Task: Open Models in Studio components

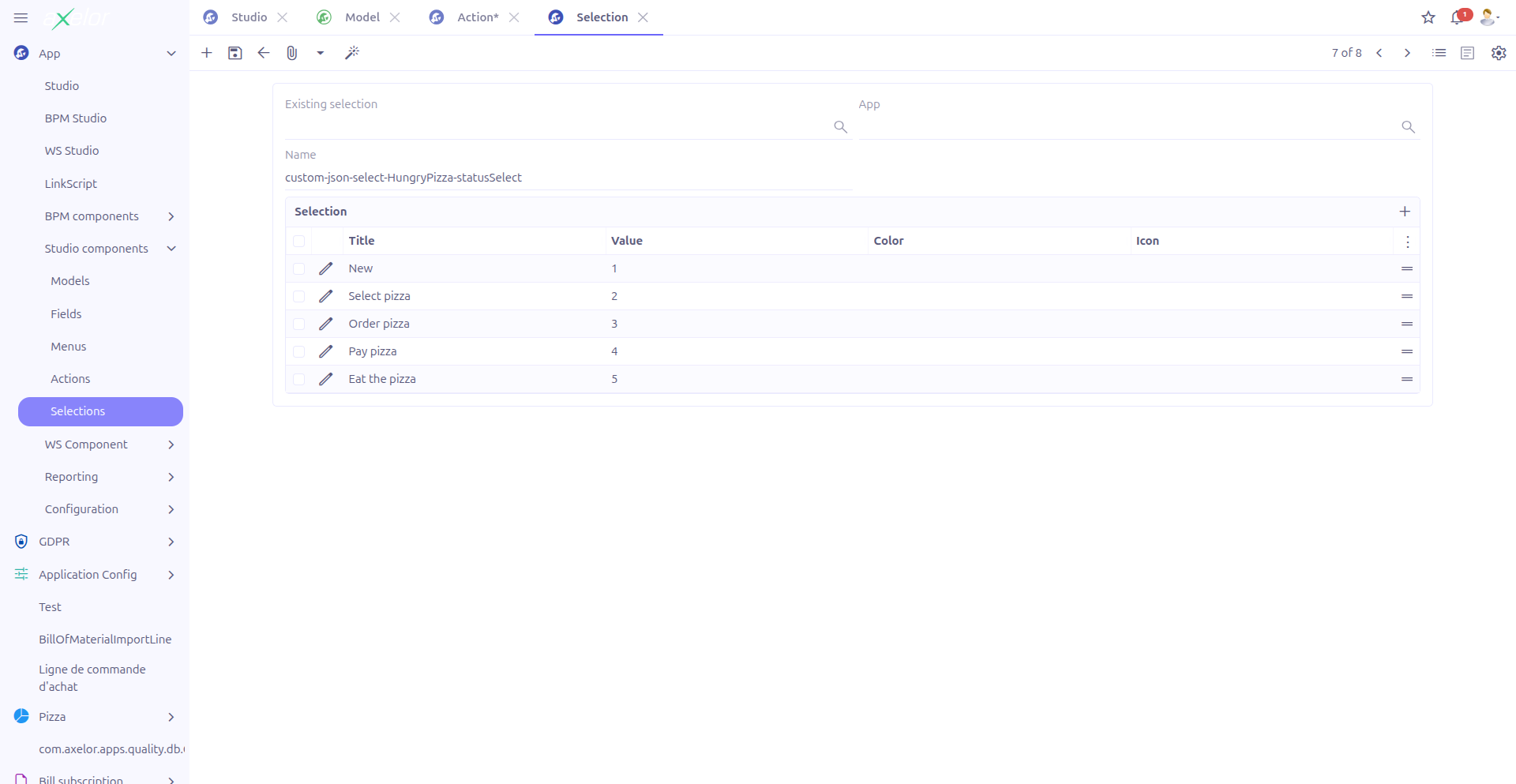Action: 70,281
